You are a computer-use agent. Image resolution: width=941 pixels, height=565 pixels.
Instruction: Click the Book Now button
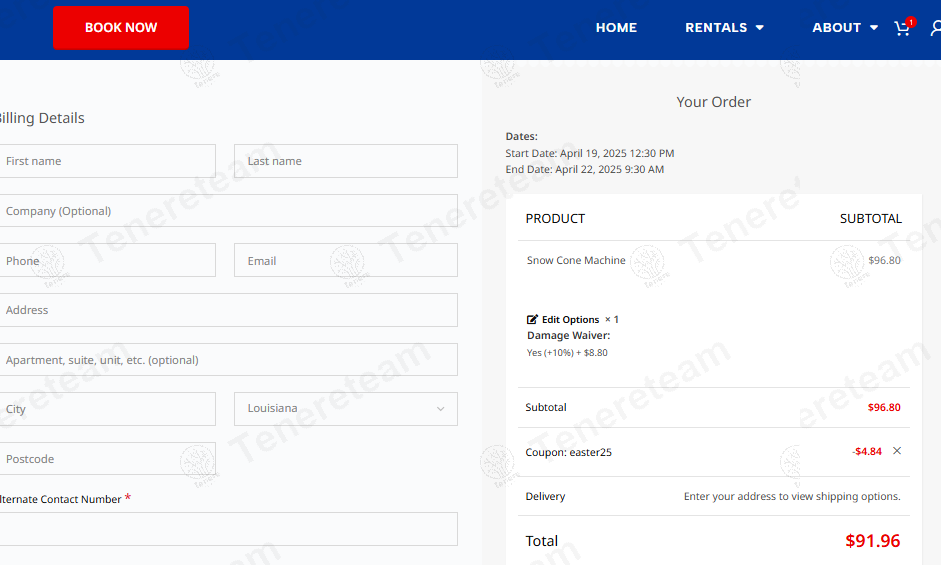coord(121,28)
